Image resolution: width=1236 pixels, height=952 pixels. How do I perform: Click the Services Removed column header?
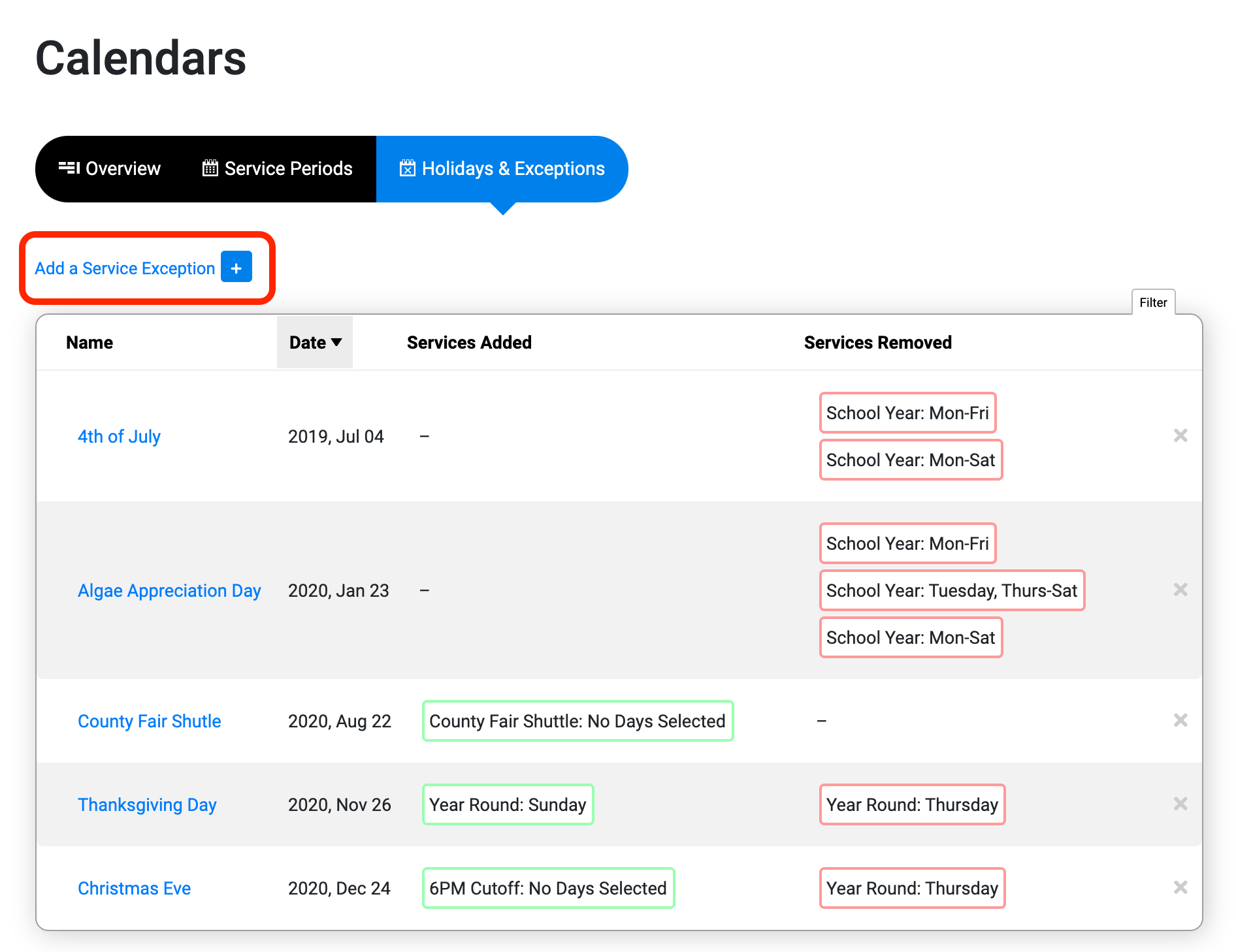pos(877,342)
